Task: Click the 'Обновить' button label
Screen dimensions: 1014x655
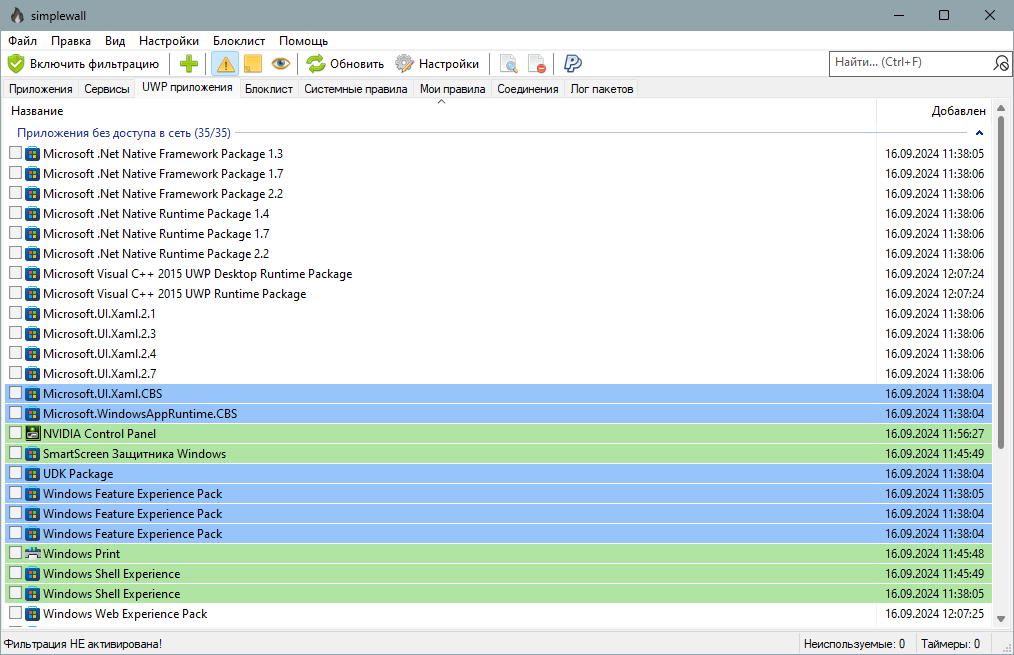Action: coord(357,64)
